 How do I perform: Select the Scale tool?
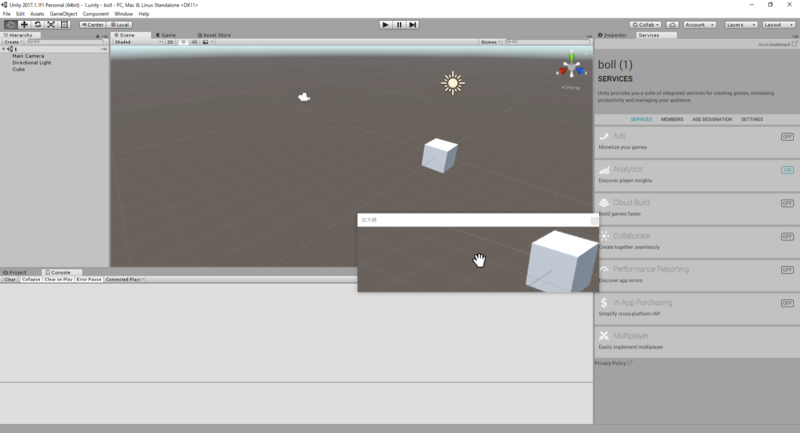pyautogui.click(x=51, y=24)
